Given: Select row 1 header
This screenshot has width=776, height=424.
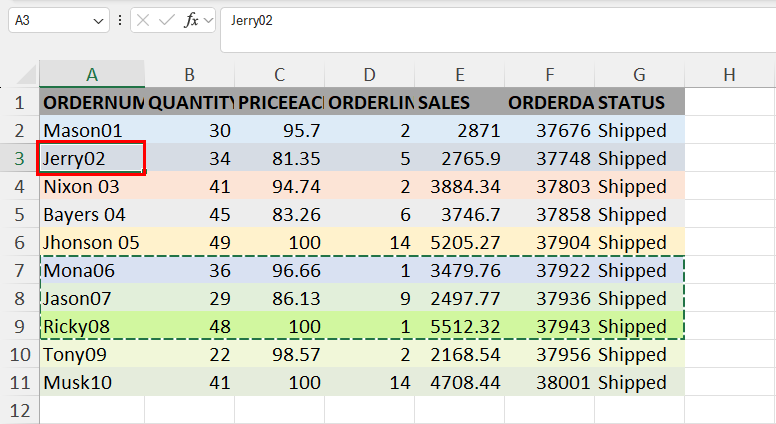Looking at the screenshot, I should 19,102.
